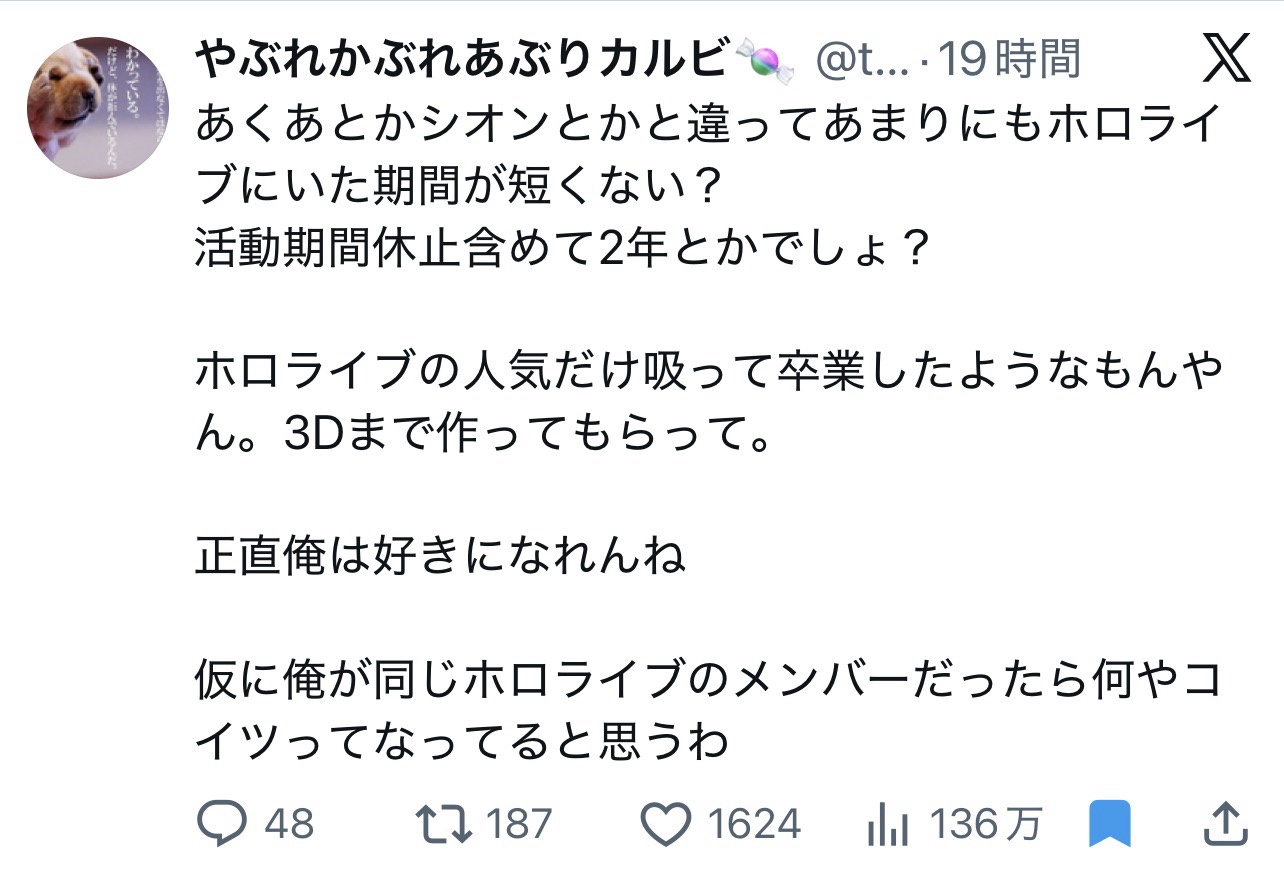Like the post with heart icon

(665, 825)
